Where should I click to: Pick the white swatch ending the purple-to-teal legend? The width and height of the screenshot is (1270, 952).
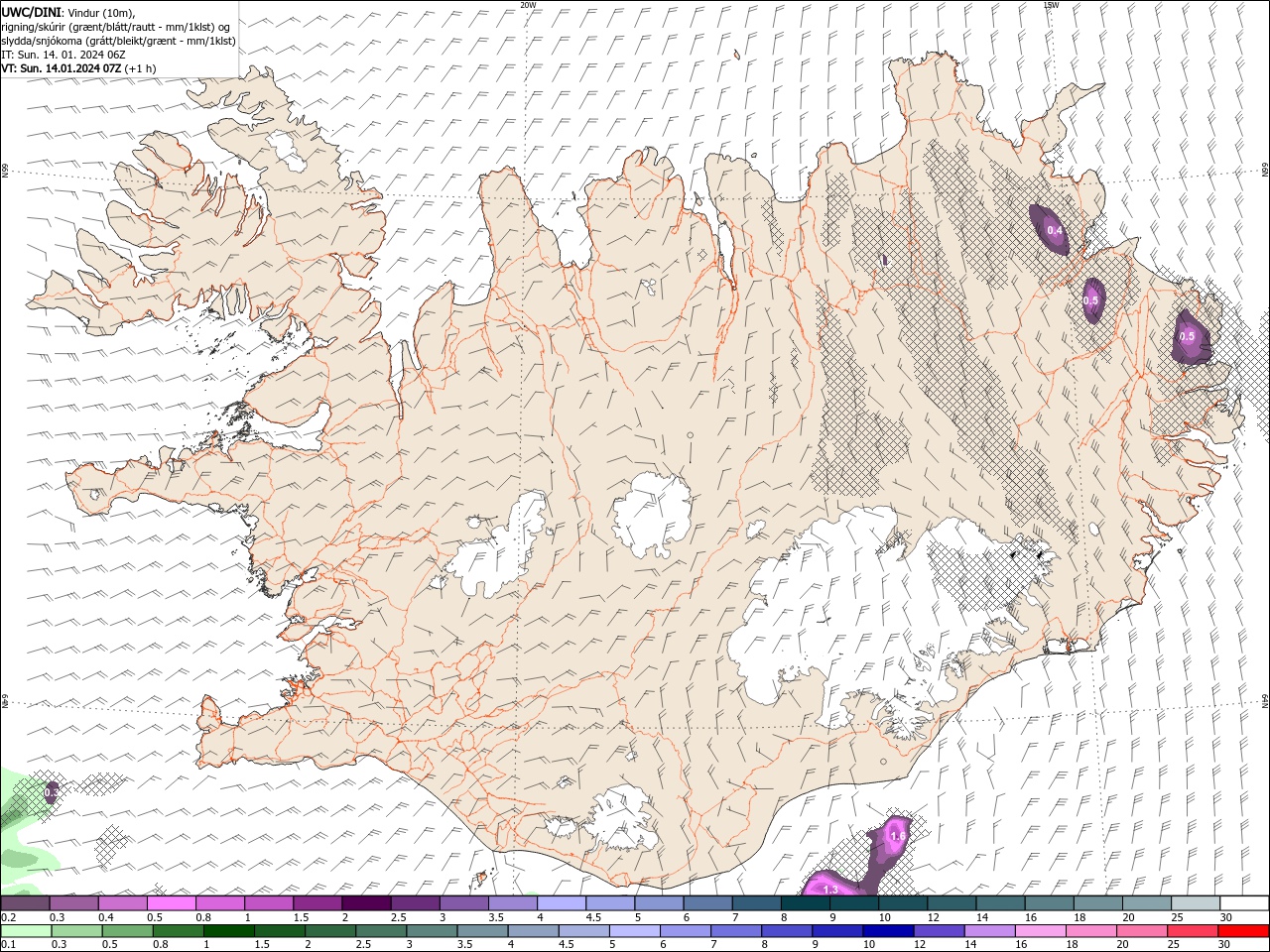(x=1243, y=903)
